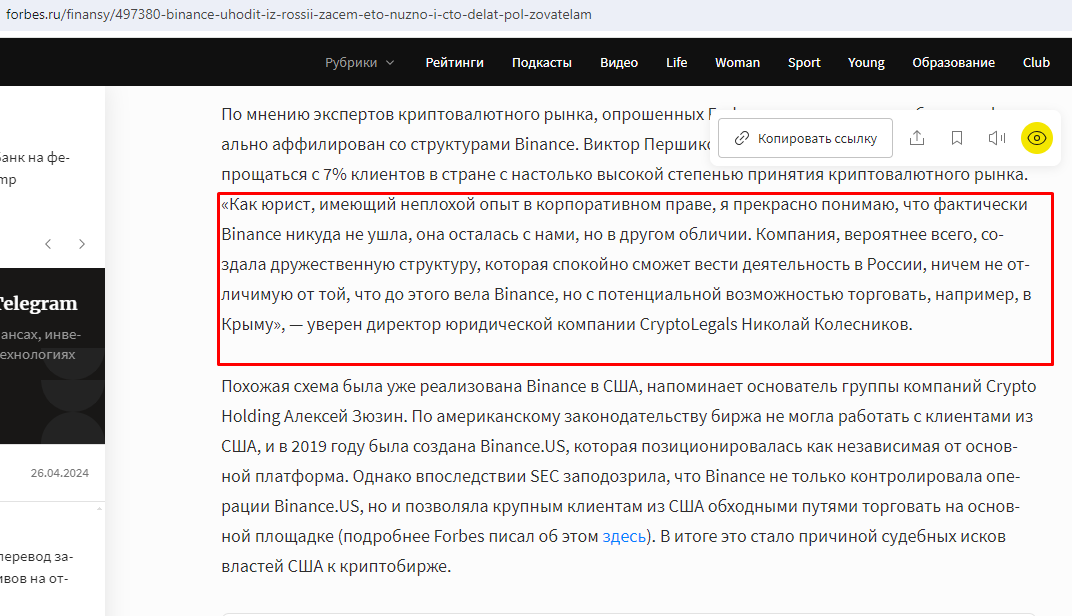1072x616 pixels.
Task: Go to the Видео section
Action: [x=619, y=62]
